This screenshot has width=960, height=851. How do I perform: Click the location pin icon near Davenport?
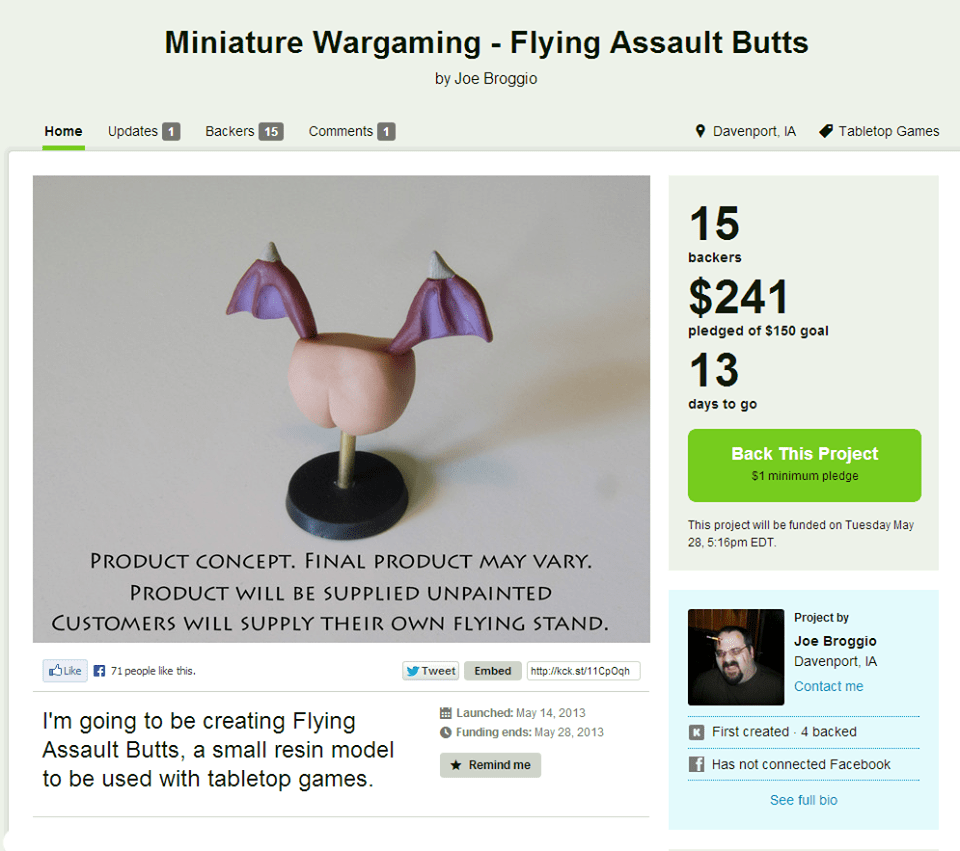pos(700,131)
